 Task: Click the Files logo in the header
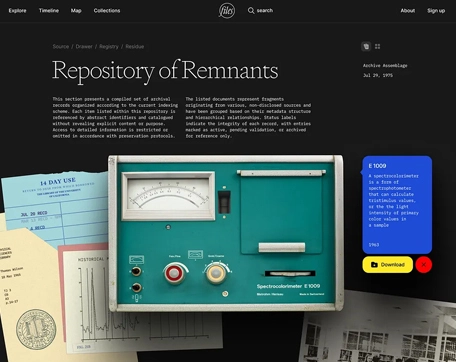tap(227, 11)
